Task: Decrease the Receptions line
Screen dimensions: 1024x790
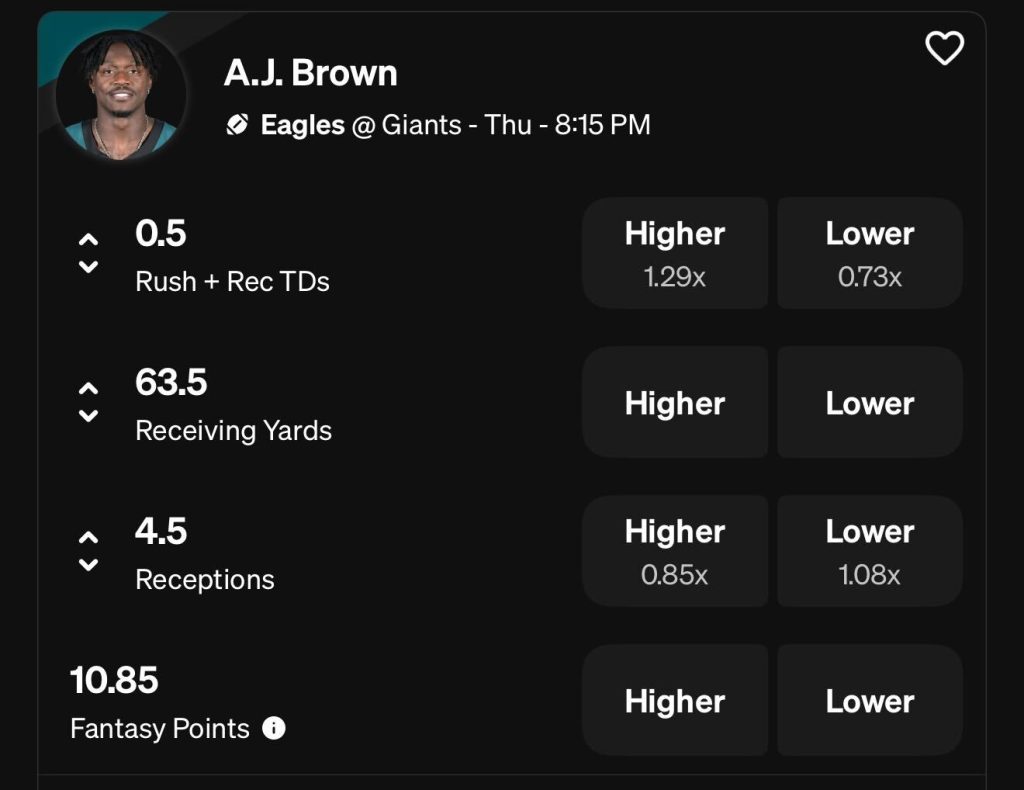Action: pyautogui.click(x=89, y=565)
